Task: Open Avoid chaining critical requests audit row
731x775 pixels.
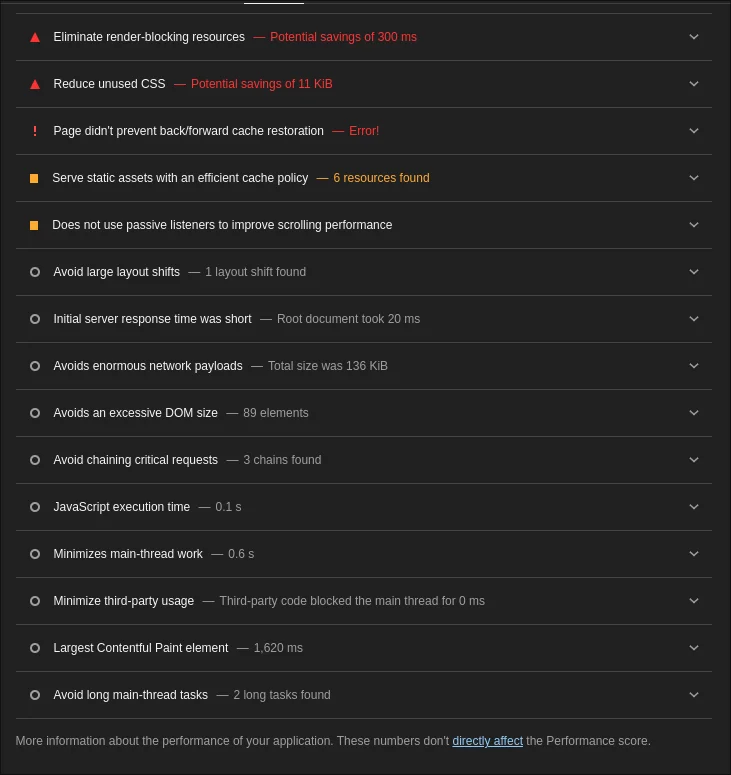Action: click(364, 460)
